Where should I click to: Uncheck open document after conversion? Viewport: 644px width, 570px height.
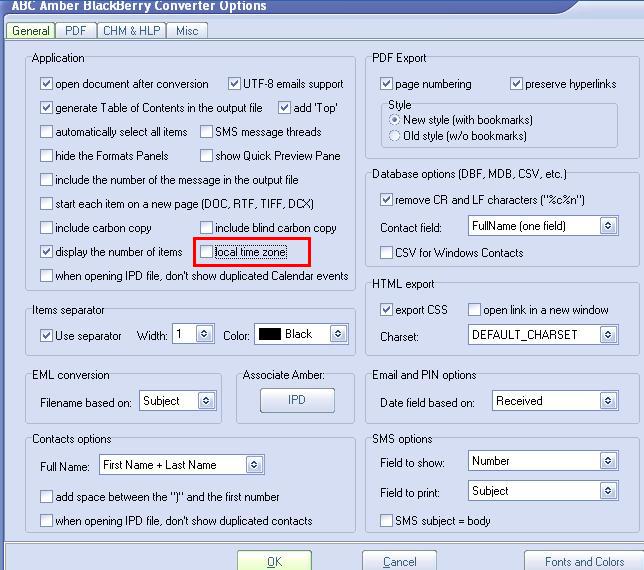tap(46, 84)
